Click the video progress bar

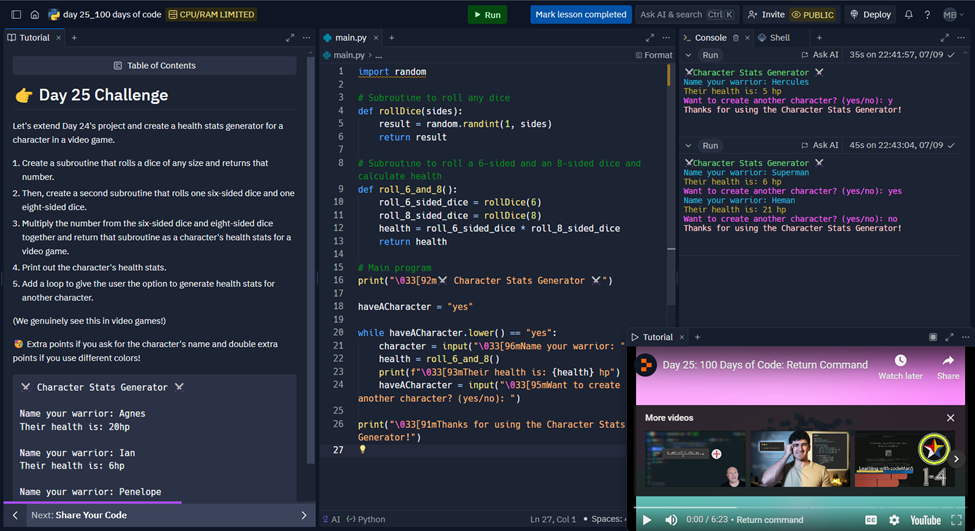800,507
